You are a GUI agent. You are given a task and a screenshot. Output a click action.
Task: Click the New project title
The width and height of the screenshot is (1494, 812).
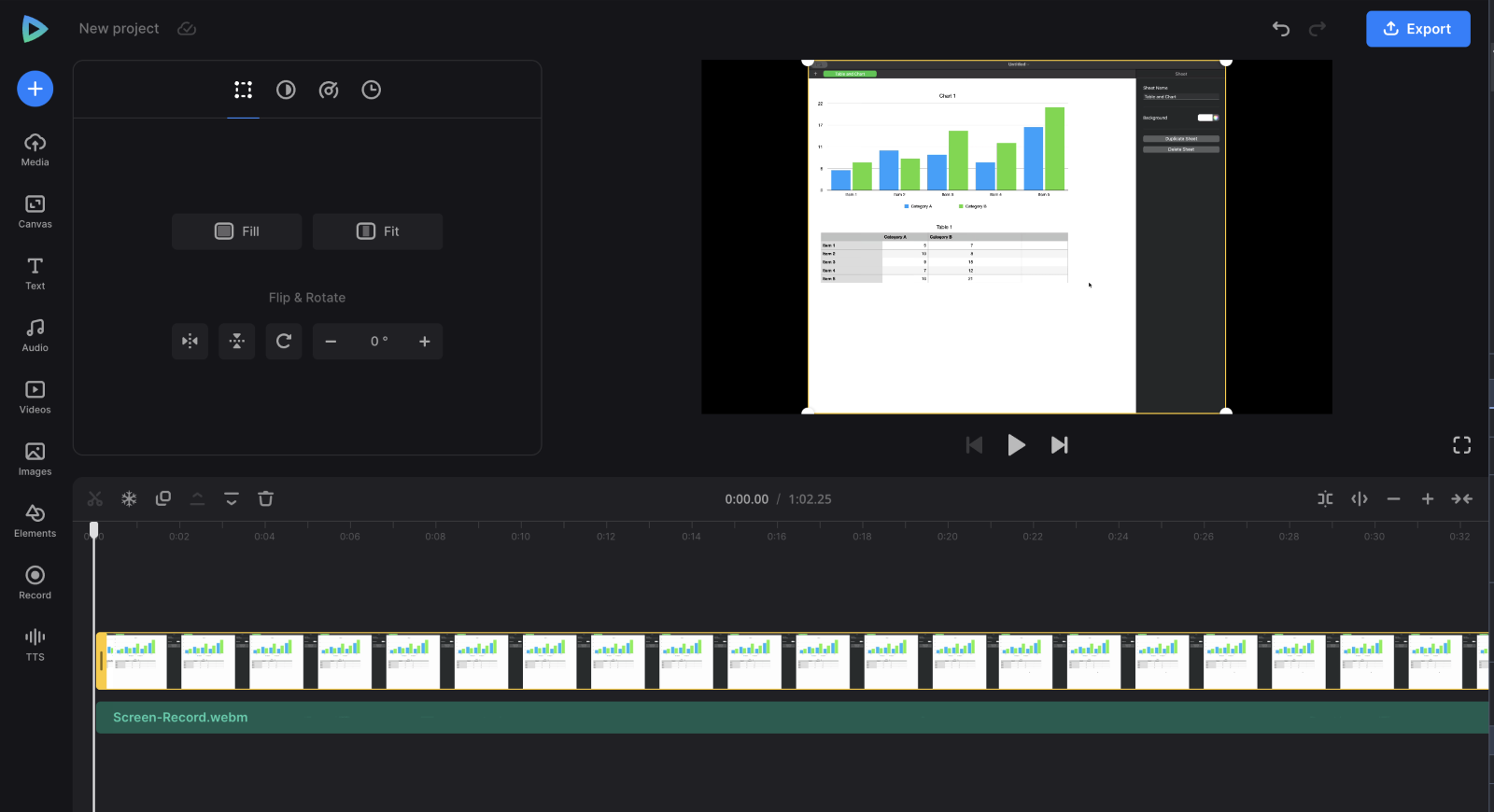[x=119, y=29]
